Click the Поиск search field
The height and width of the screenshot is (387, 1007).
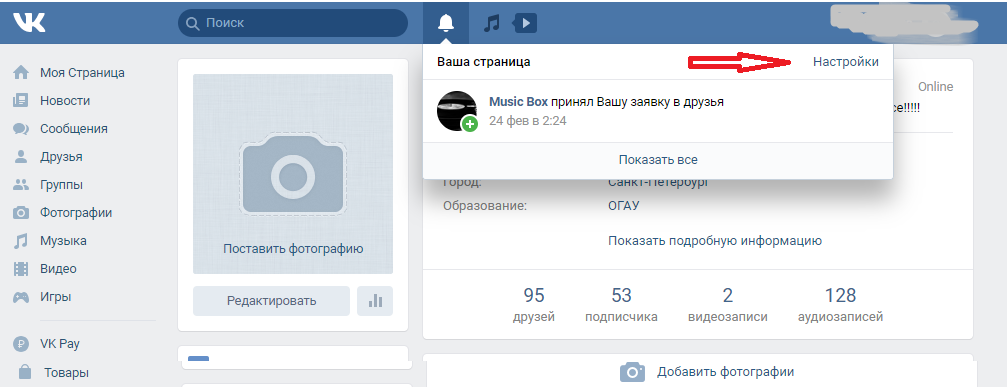coord(293,23)
